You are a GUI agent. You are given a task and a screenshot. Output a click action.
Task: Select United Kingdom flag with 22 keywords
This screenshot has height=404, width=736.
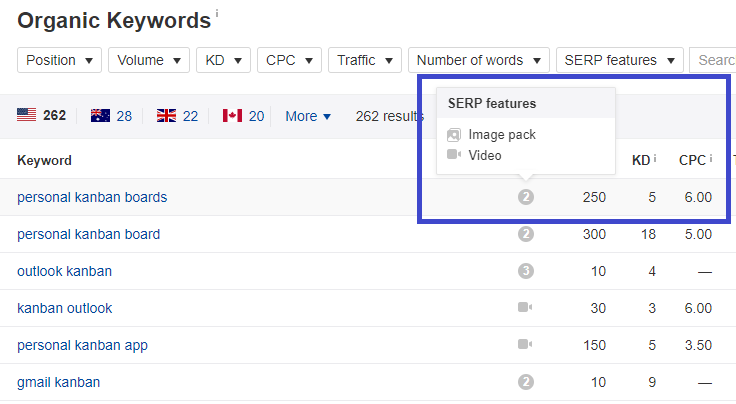[177, 116]
